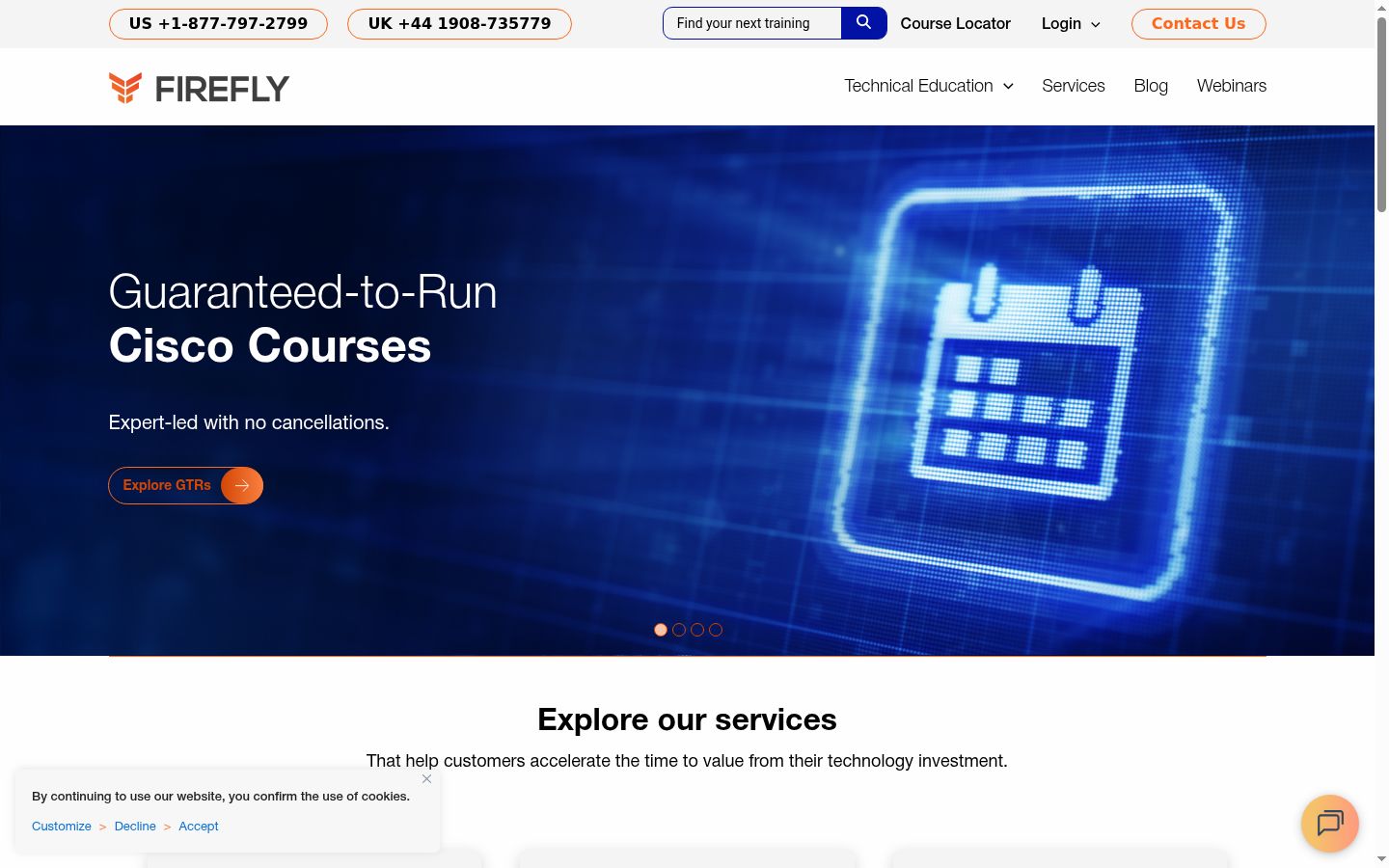Close the cookie notice
Image resolution: width=1389 pixels, height=868 pixels.
(426, 778)
